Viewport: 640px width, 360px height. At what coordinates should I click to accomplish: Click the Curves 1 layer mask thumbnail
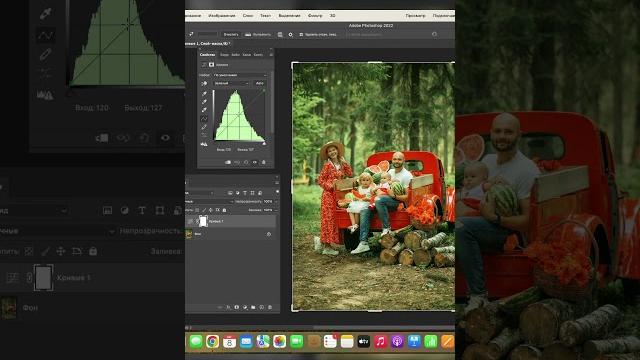[x=203, y=221]
